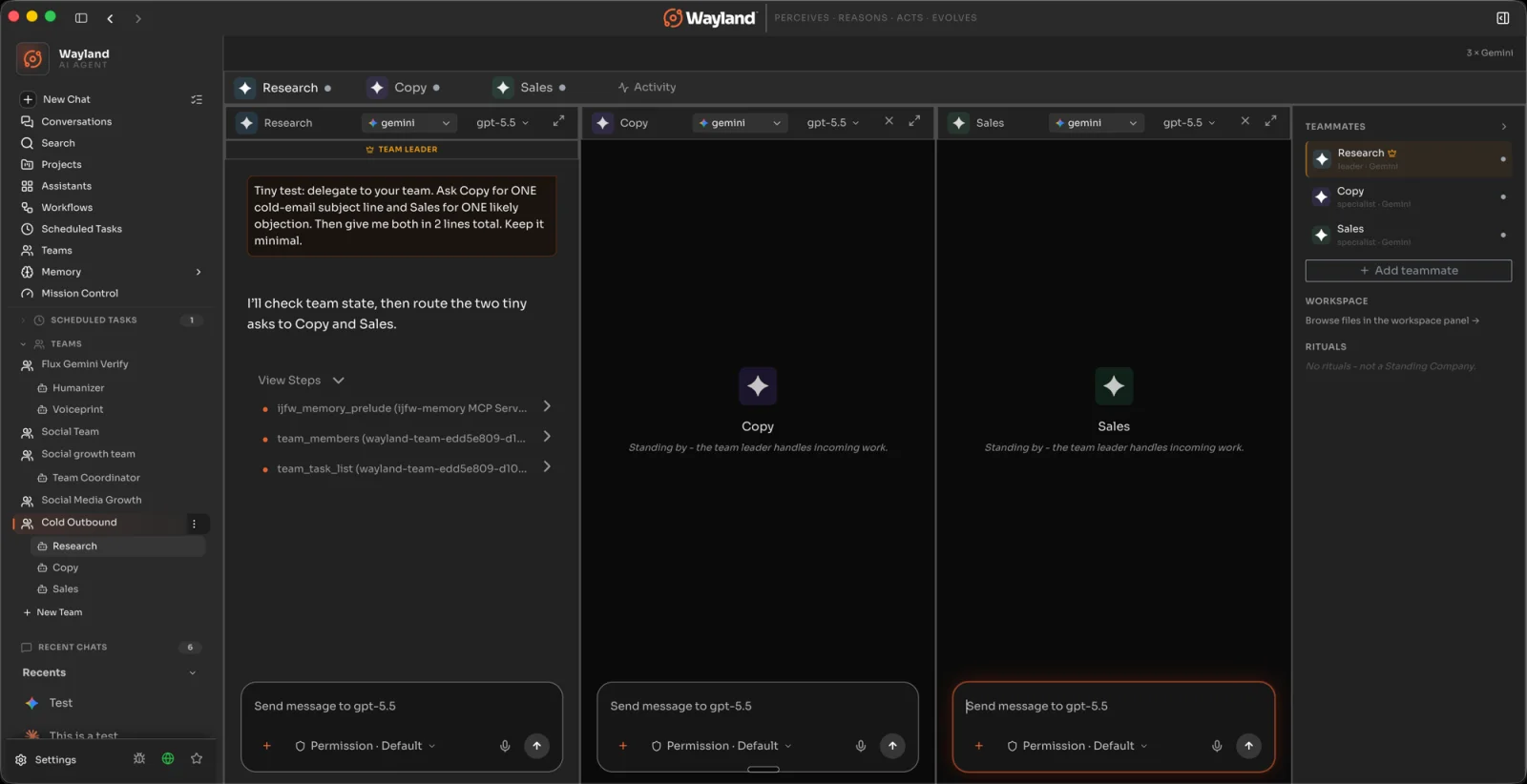Send the message in Sales pane
The width and height of the screenshot is (1527, 784).
(x=1248, y=746)
